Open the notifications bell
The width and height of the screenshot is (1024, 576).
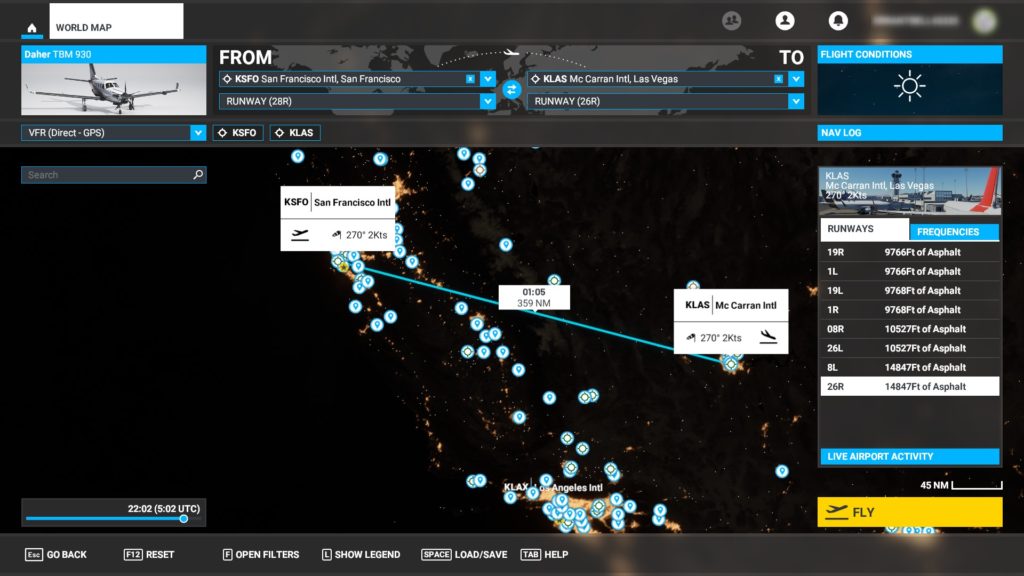coord(837,21)
